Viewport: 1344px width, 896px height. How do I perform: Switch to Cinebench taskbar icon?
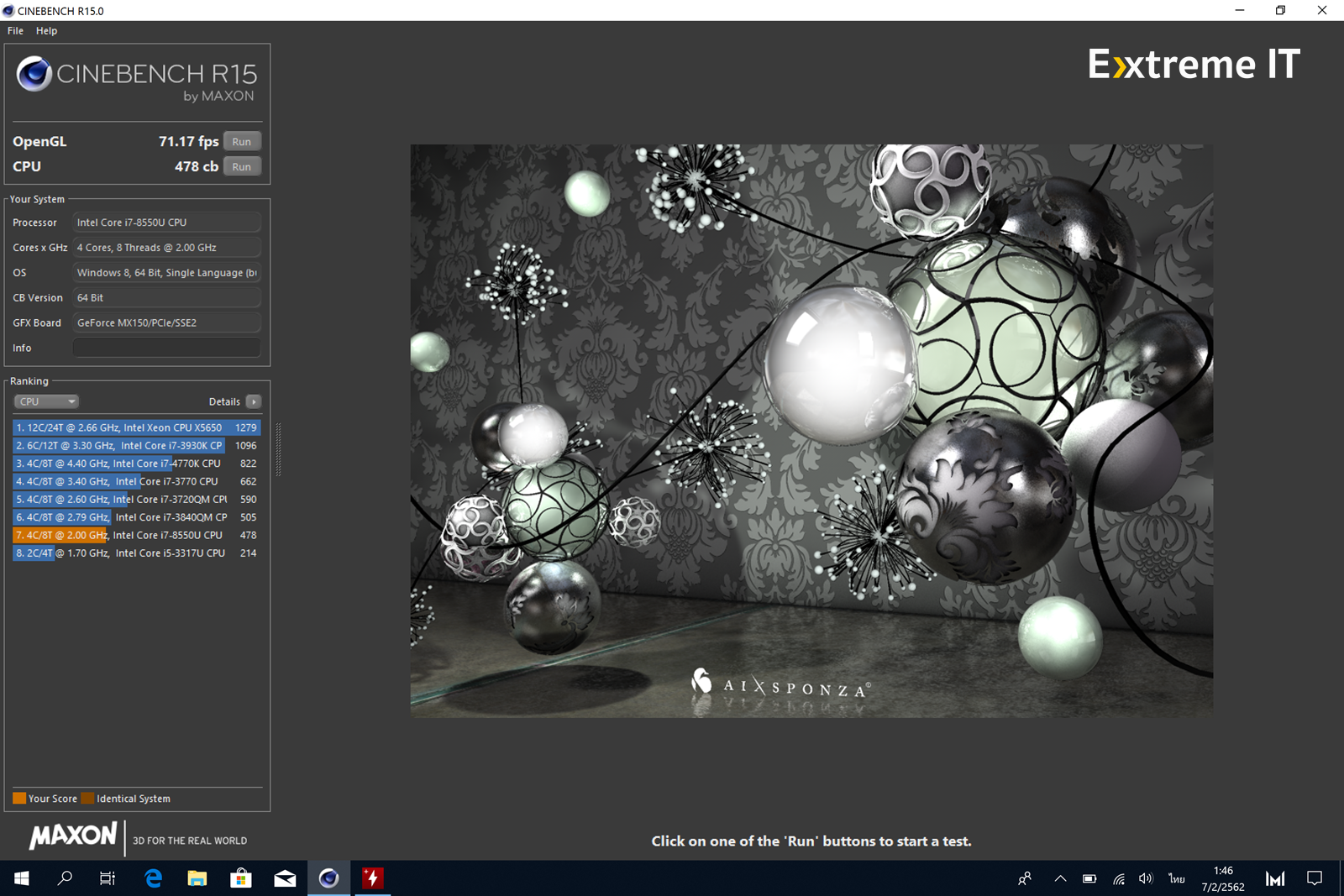328,878
